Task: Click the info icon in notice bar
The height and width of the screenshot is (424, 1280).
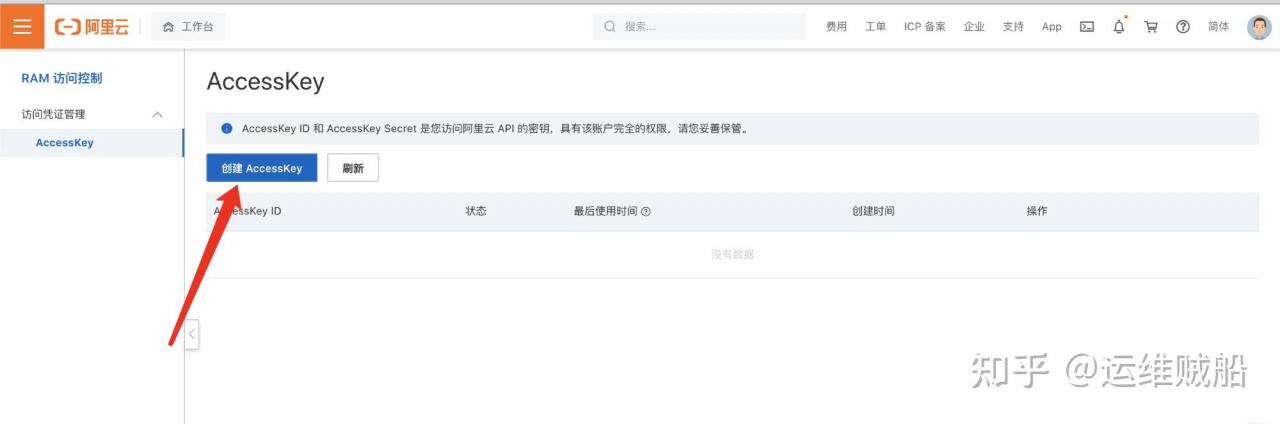Action: 227,129
